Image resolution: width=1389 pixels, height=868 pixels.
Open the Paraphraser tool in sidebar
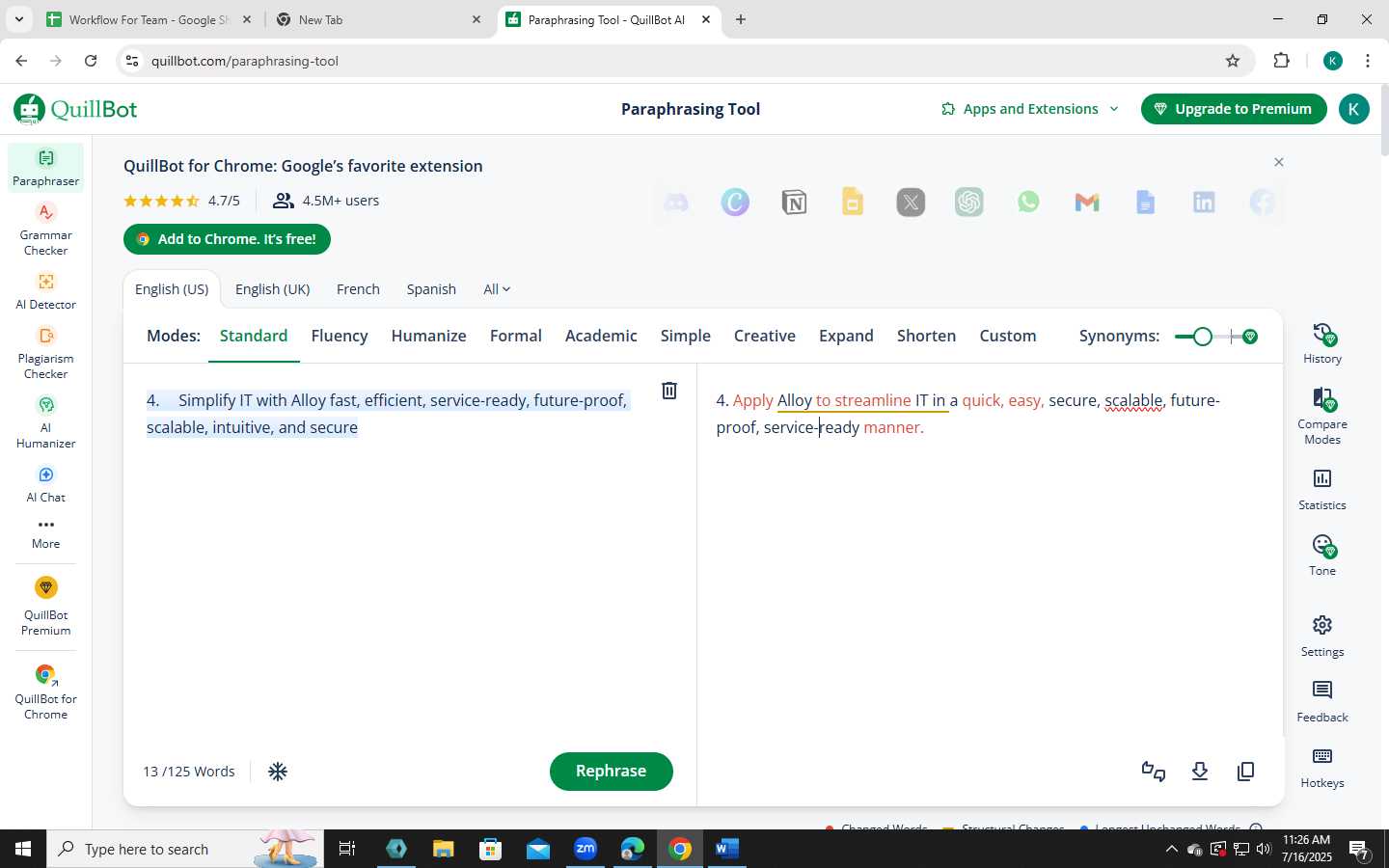[45, 168]
